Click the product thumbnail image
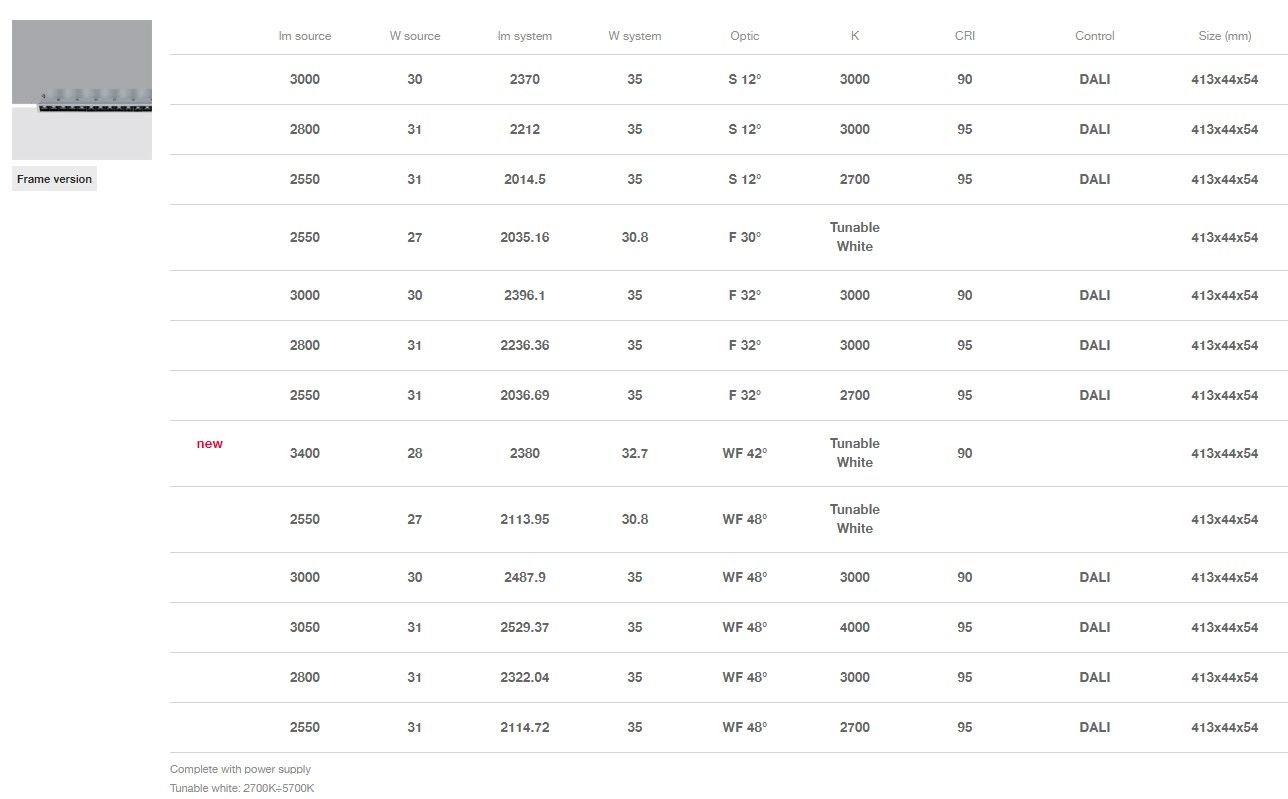Image resolution: width=1288 pixels, height=799 pixels. [82, 90]
